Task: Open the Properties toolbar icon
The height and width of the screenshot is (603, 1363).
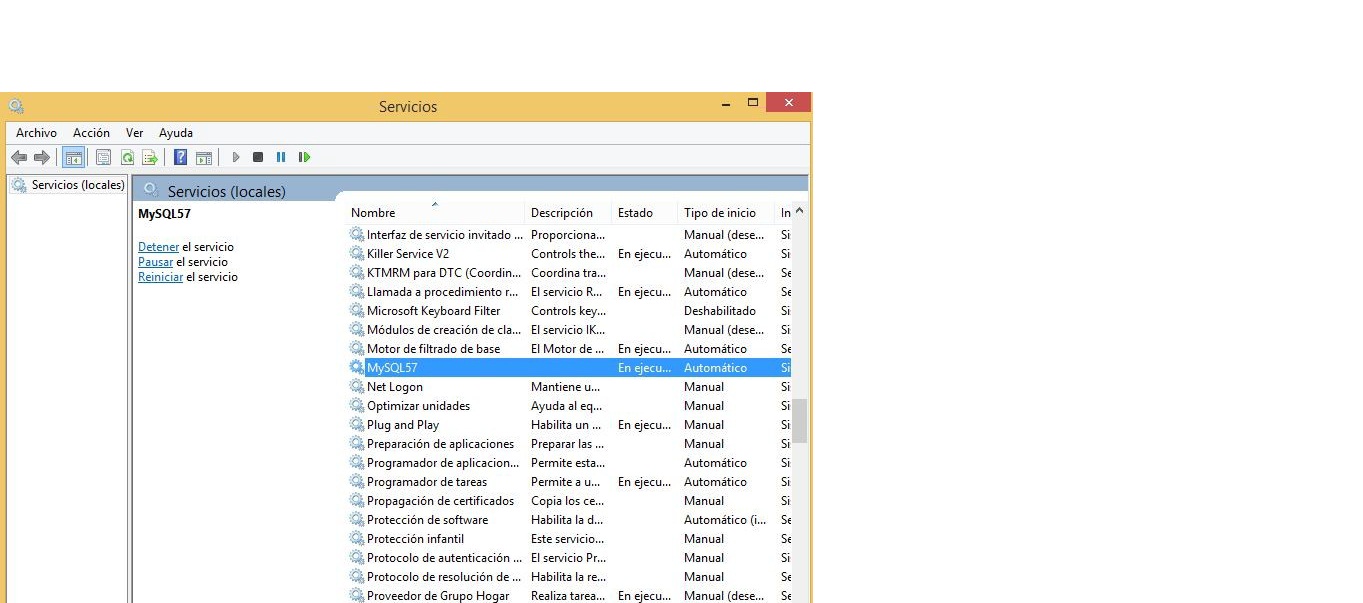Action: [x=103, y=157]
